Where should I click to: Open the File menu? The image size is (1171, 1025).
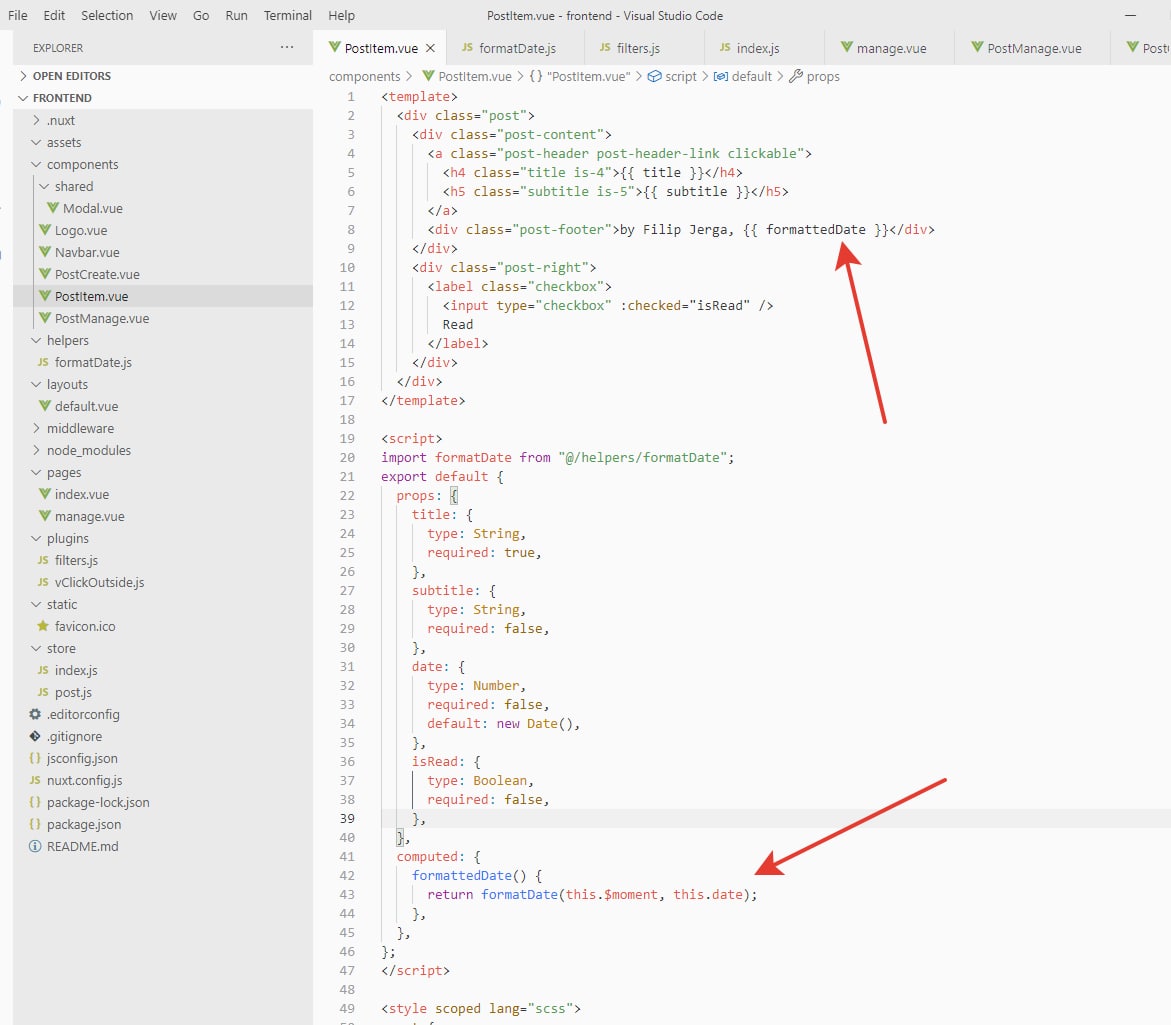tap(17, 15)
